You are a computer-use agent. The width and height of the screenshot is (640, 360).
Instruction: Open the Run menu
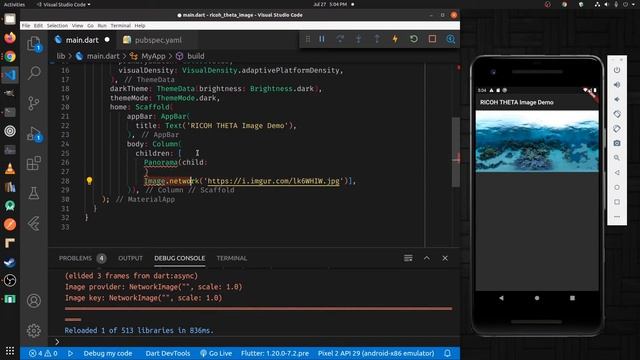pyautogui.click(x=102, y=25)
